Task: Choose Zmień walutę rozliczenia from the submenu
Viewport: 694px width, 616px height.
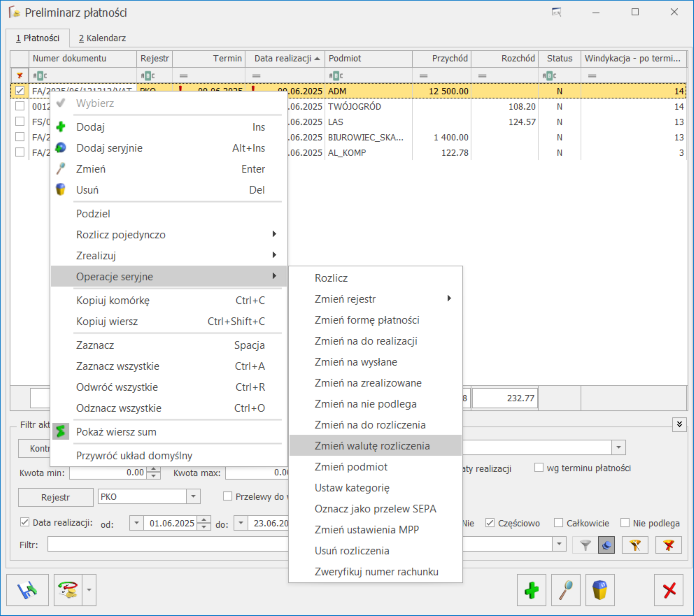Action: [x=375, y=446]
